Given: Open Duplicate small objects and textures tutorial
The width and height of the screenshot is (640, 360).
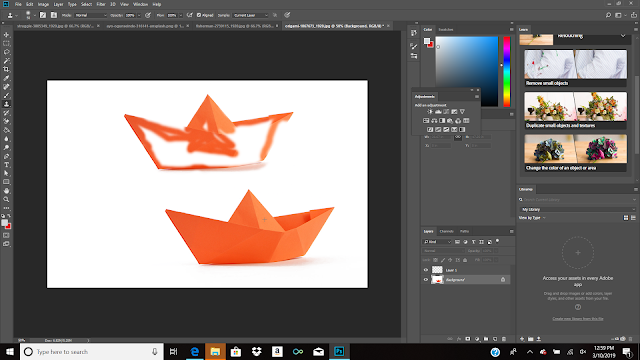Looking at the screenshot, I should point(576,111).
